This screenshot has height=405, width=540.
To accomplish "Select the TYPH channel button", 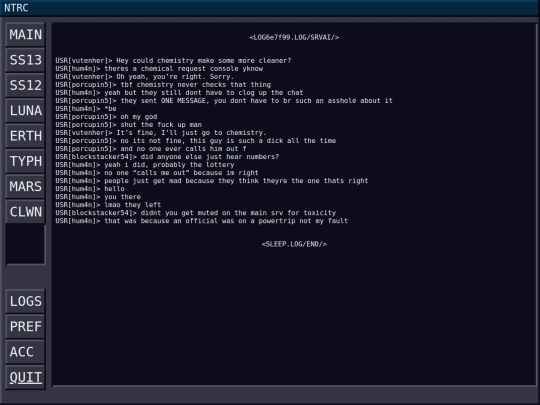I will point(25,161).
